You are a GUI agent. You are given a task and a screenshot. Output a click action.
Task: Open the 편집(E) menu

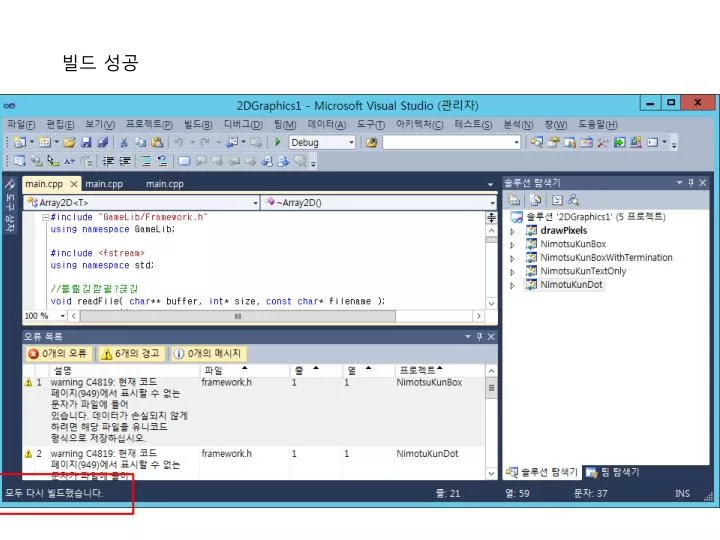[60, 124]
